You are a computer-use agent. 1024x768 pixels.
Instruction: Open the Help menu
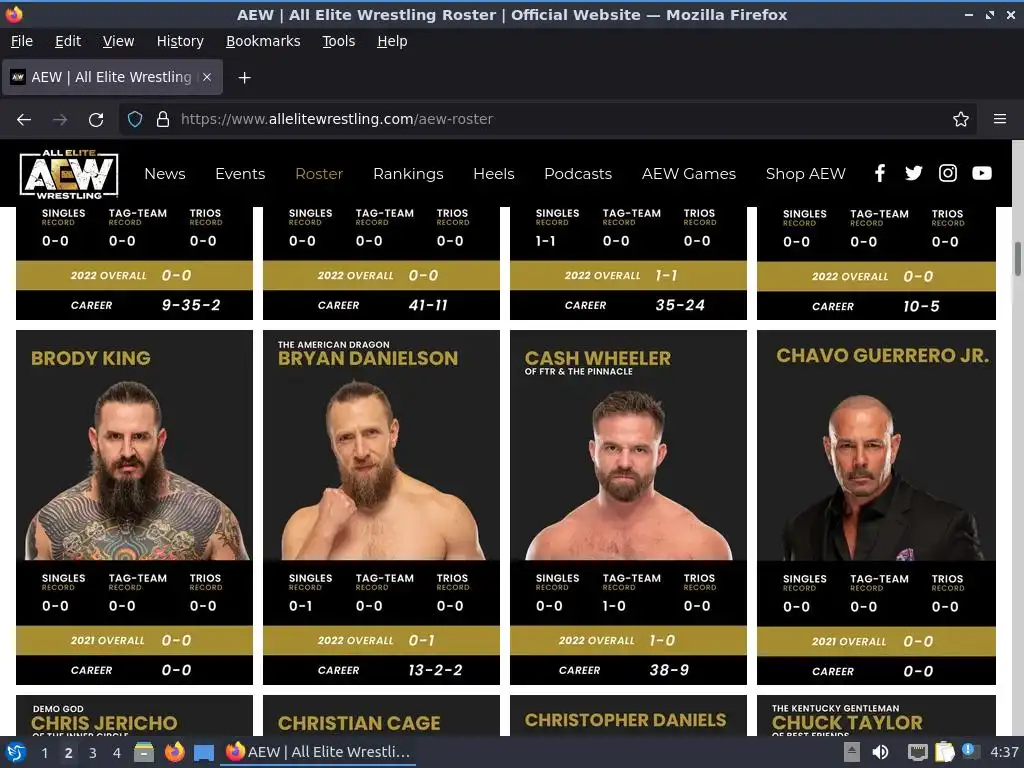(x=392, y=41)
